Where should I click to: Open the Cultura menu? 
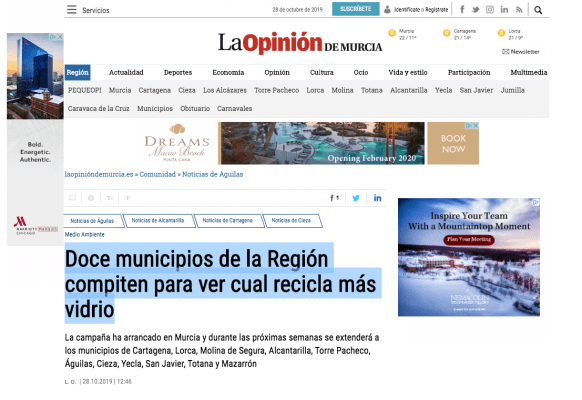click(322, 72)
